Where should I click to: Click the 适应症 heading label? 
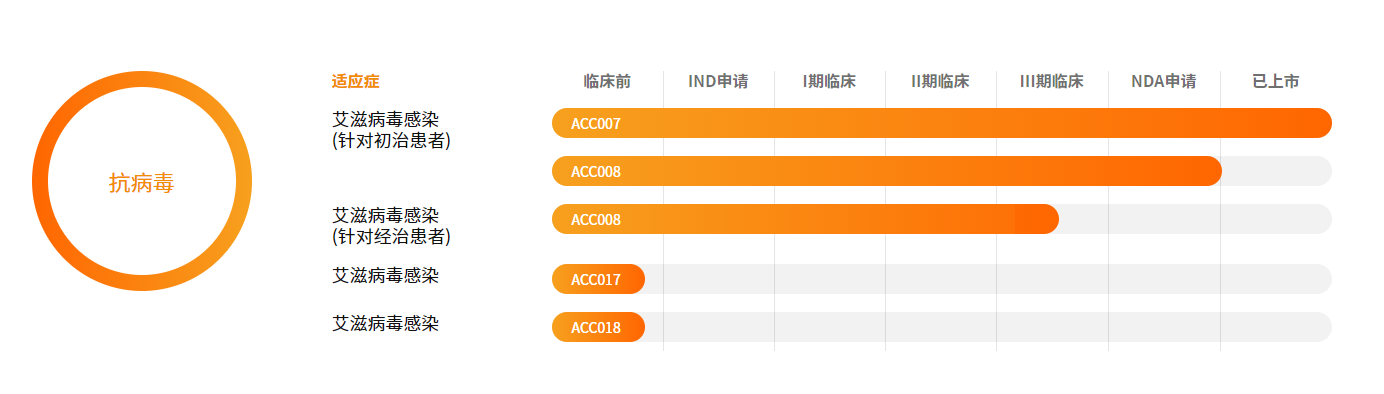[x=356, y=81]
